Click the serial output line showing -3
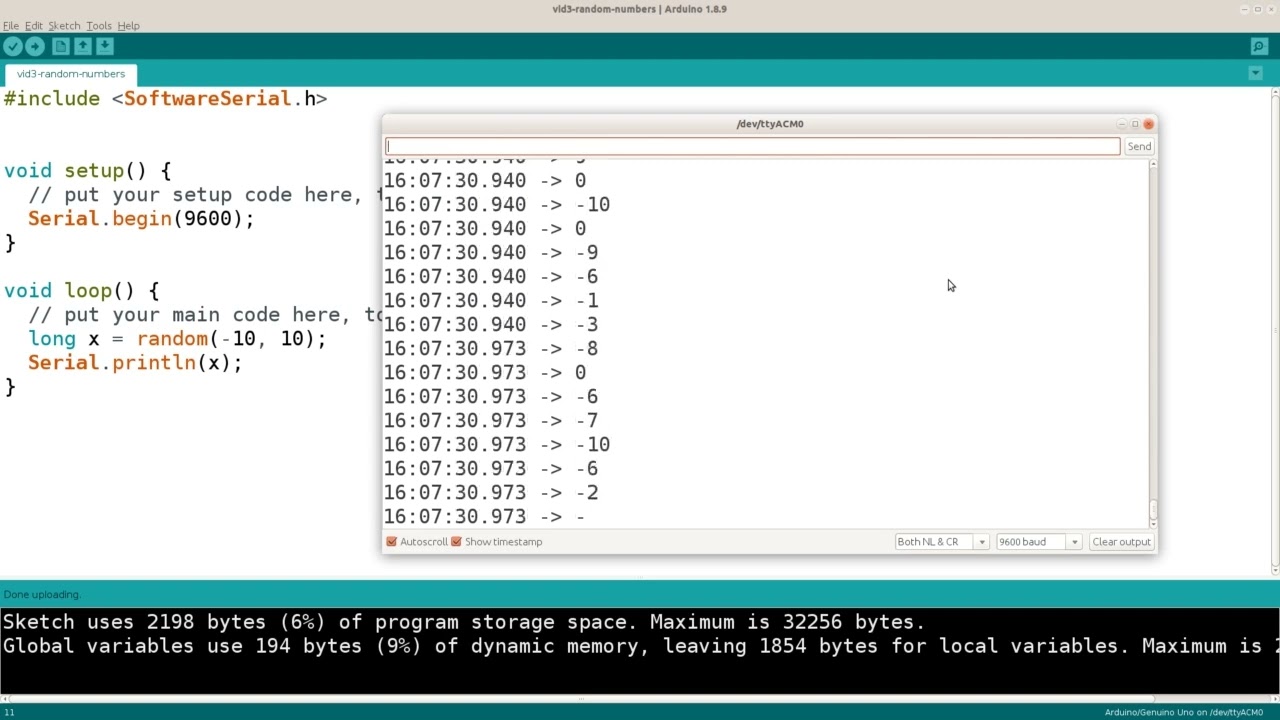1280x720 pixels. [491, 325]
